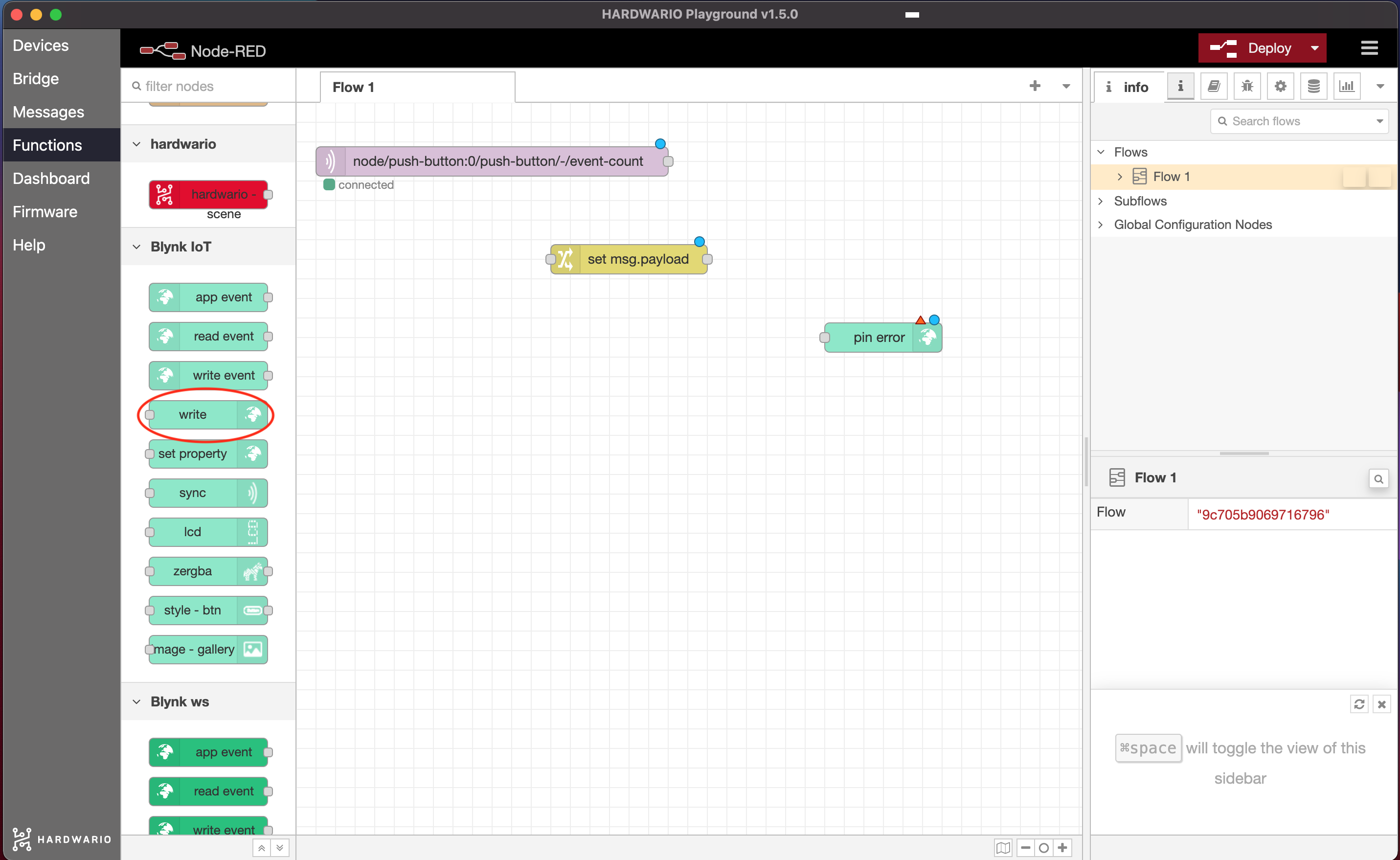Reset zoom with the circle button

tap(1044, 847)
